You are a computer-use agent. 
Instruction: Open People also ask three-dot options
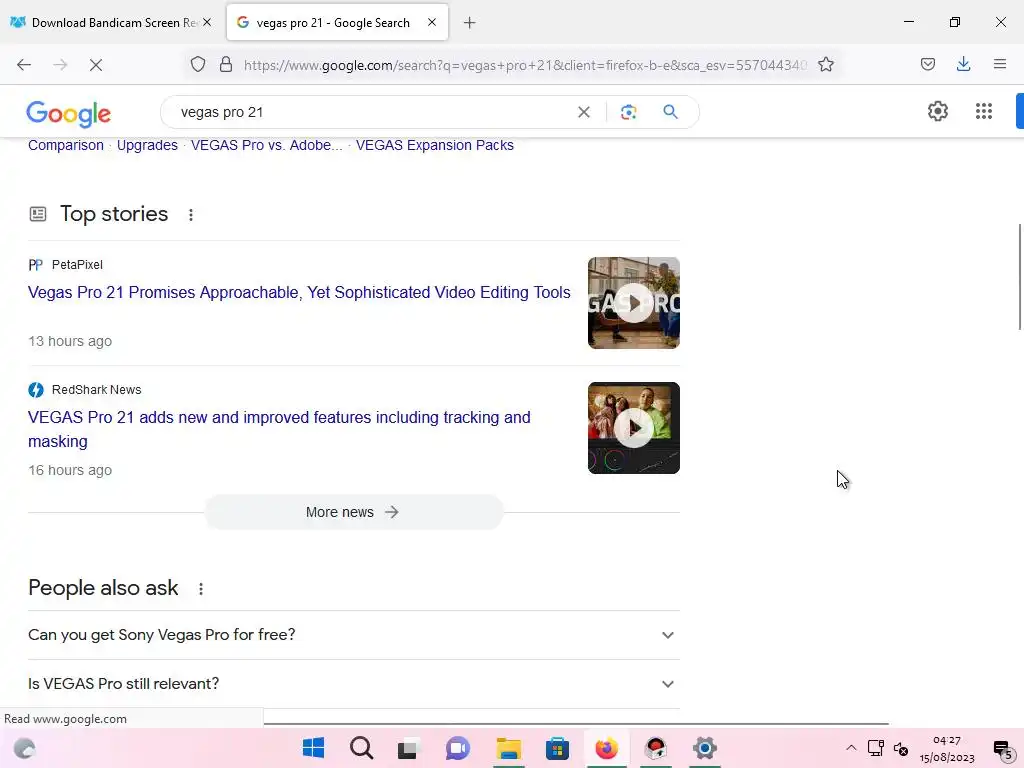point(201,589)
